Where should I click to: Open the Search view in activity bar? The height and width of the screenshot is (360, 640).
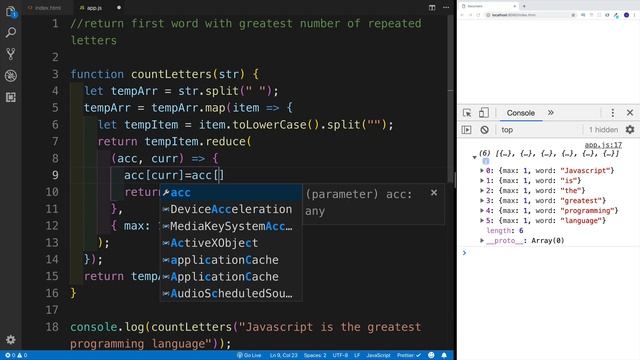11,32
